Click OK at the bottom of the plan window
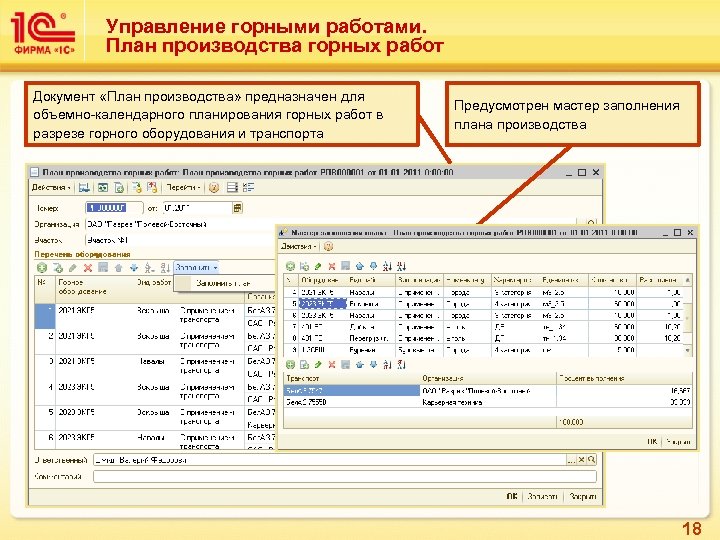The height and width of the screenshot is (540, 720). [512, 496]
